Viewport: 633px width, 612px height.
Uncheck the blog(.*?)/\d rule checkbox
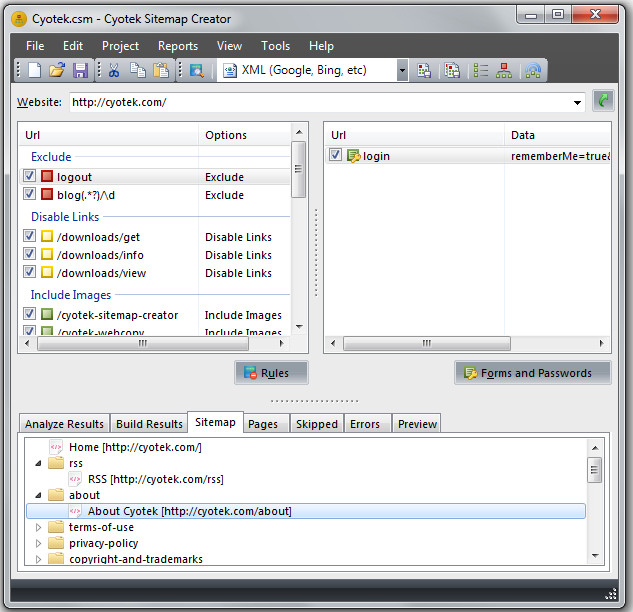tap(29, 194)
